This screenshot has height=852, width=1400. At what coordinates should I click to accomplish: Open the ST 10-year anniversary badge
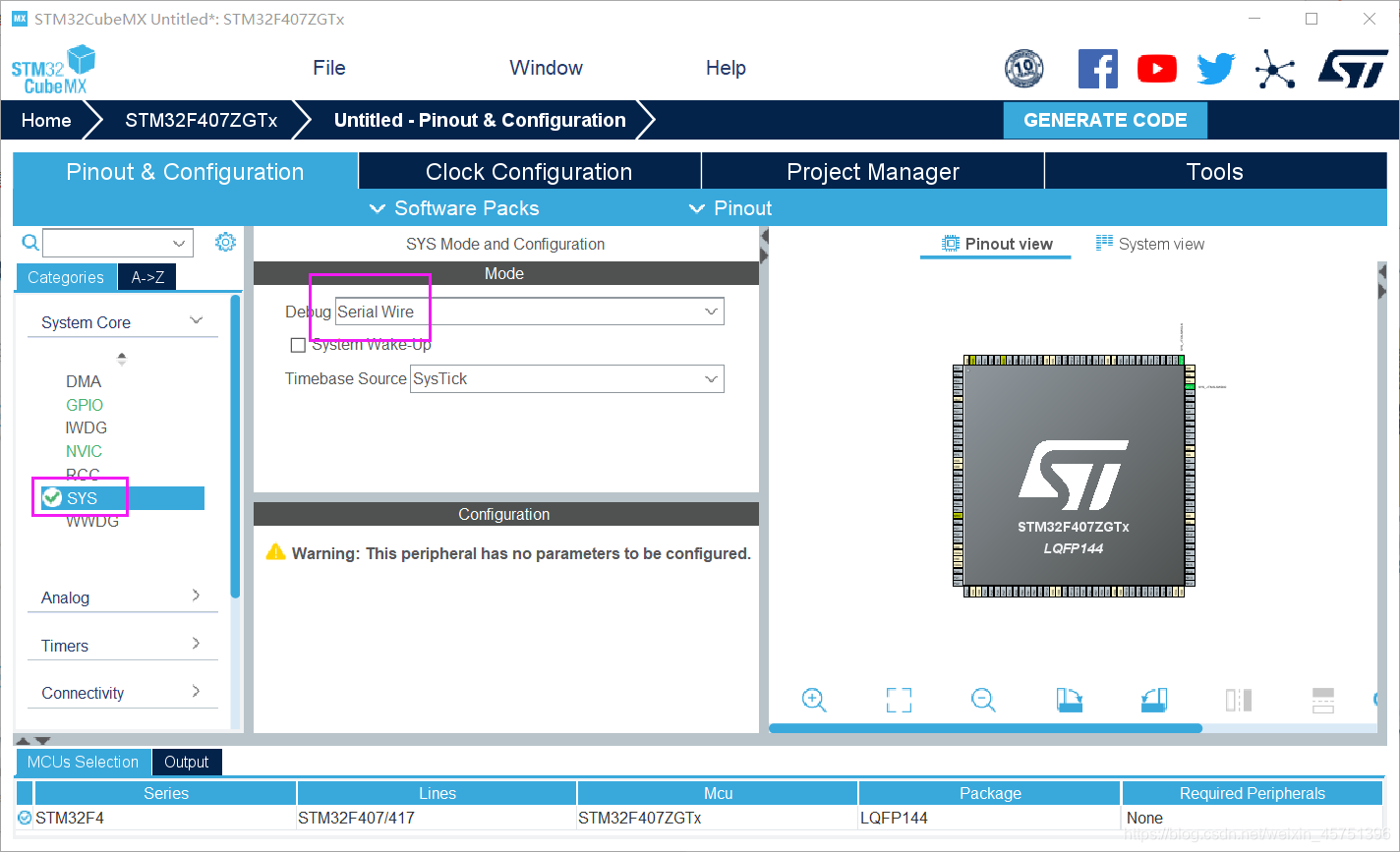pos(1023,69)
